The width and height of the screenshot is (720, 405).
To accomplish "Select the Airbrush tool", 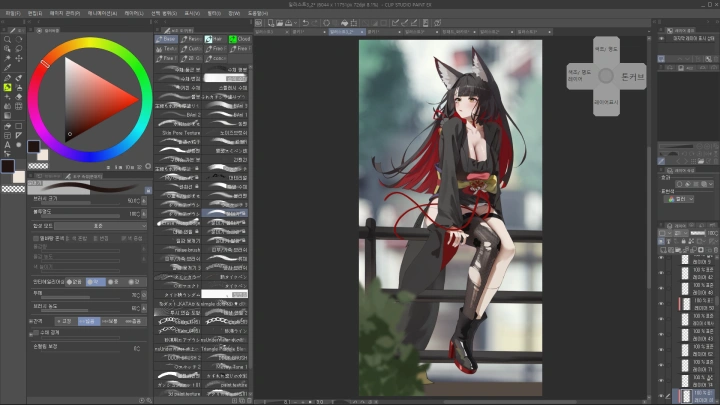I will 19,87.
